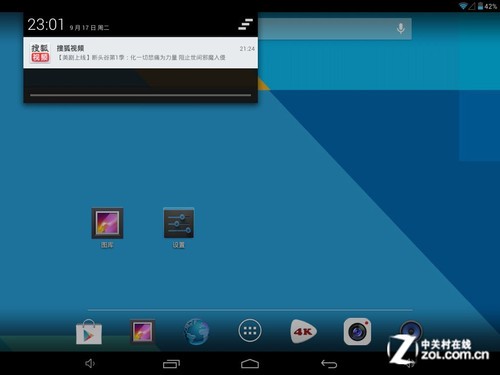Tap the Wi-Fi status icon
This screenshot has width=500, height=375.
pos(463,6)
